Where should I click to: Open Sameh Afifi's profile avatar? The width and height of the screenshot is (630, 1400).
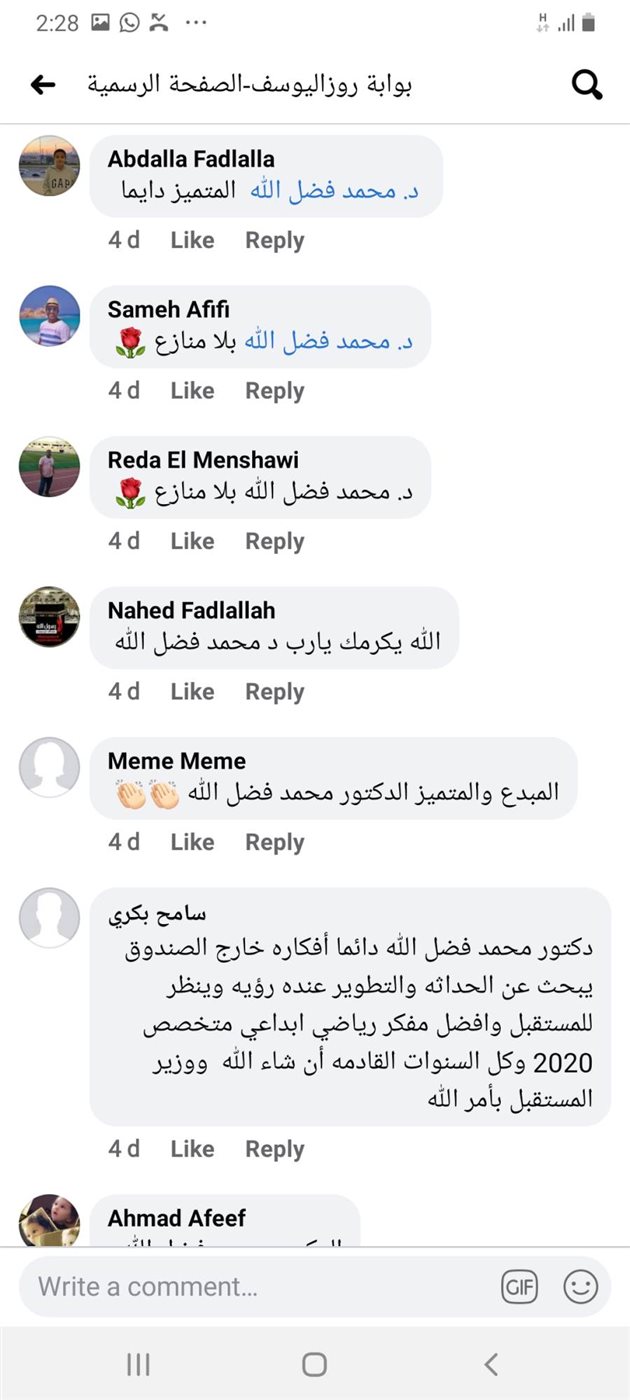pos(49,316)
